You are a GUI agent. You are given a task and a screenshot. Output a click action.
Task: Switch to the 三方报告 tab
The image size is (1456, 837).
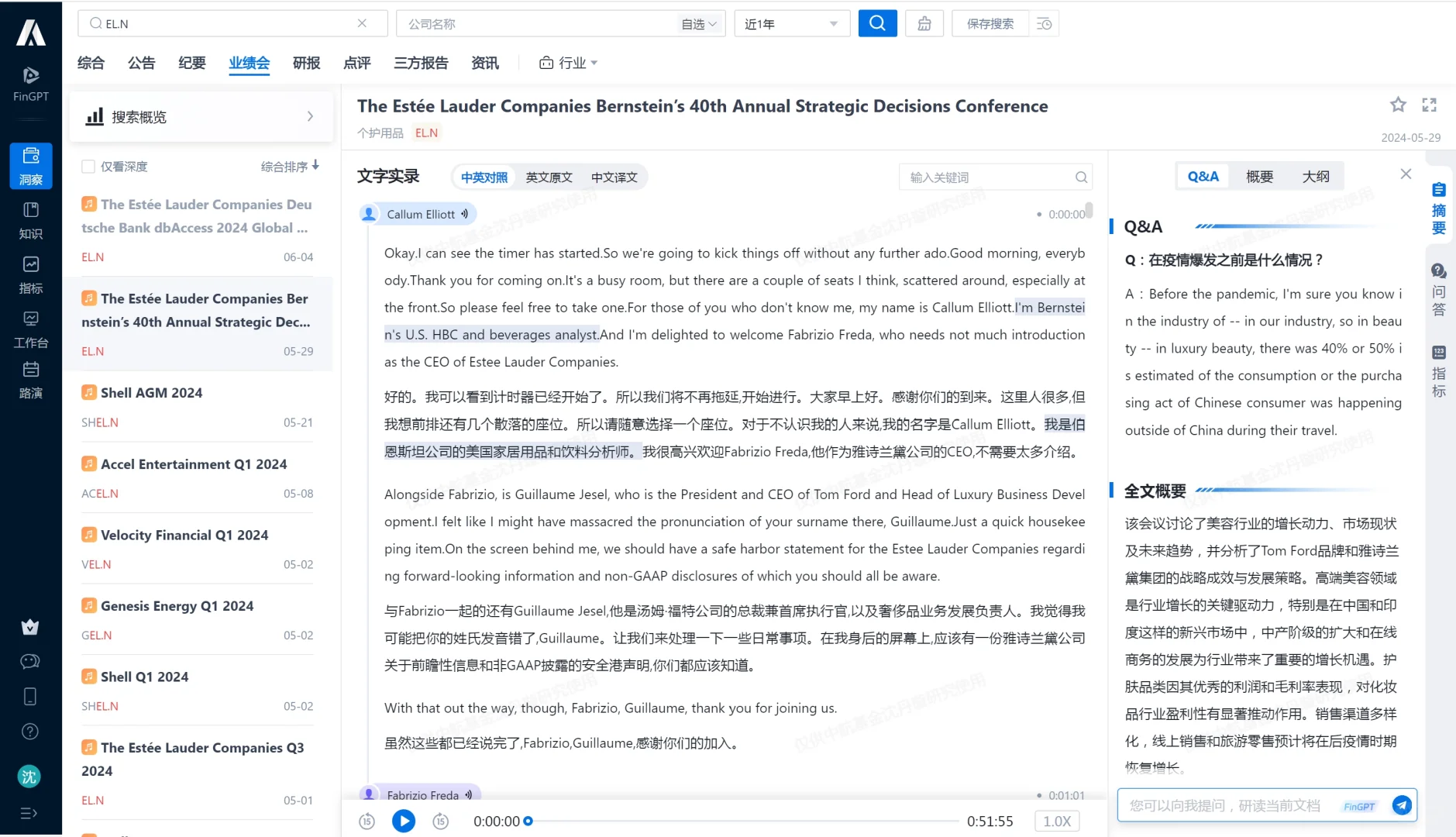click(x=421, y=63)
